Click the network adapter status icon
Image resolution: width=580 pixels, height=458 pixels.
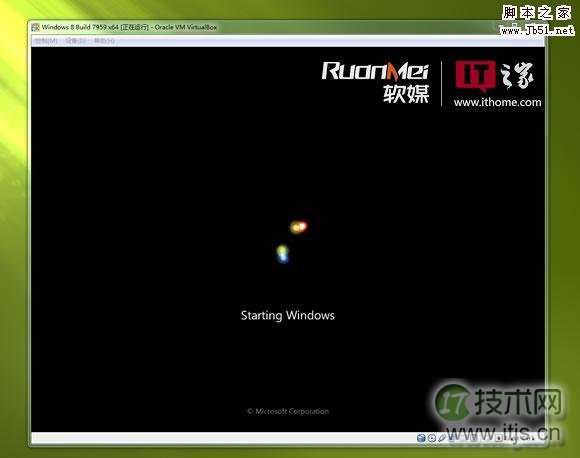(453, 438)
